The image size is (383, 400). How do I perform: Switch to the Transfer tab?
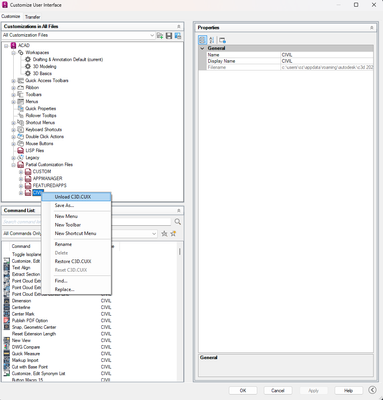pos(32,17)
